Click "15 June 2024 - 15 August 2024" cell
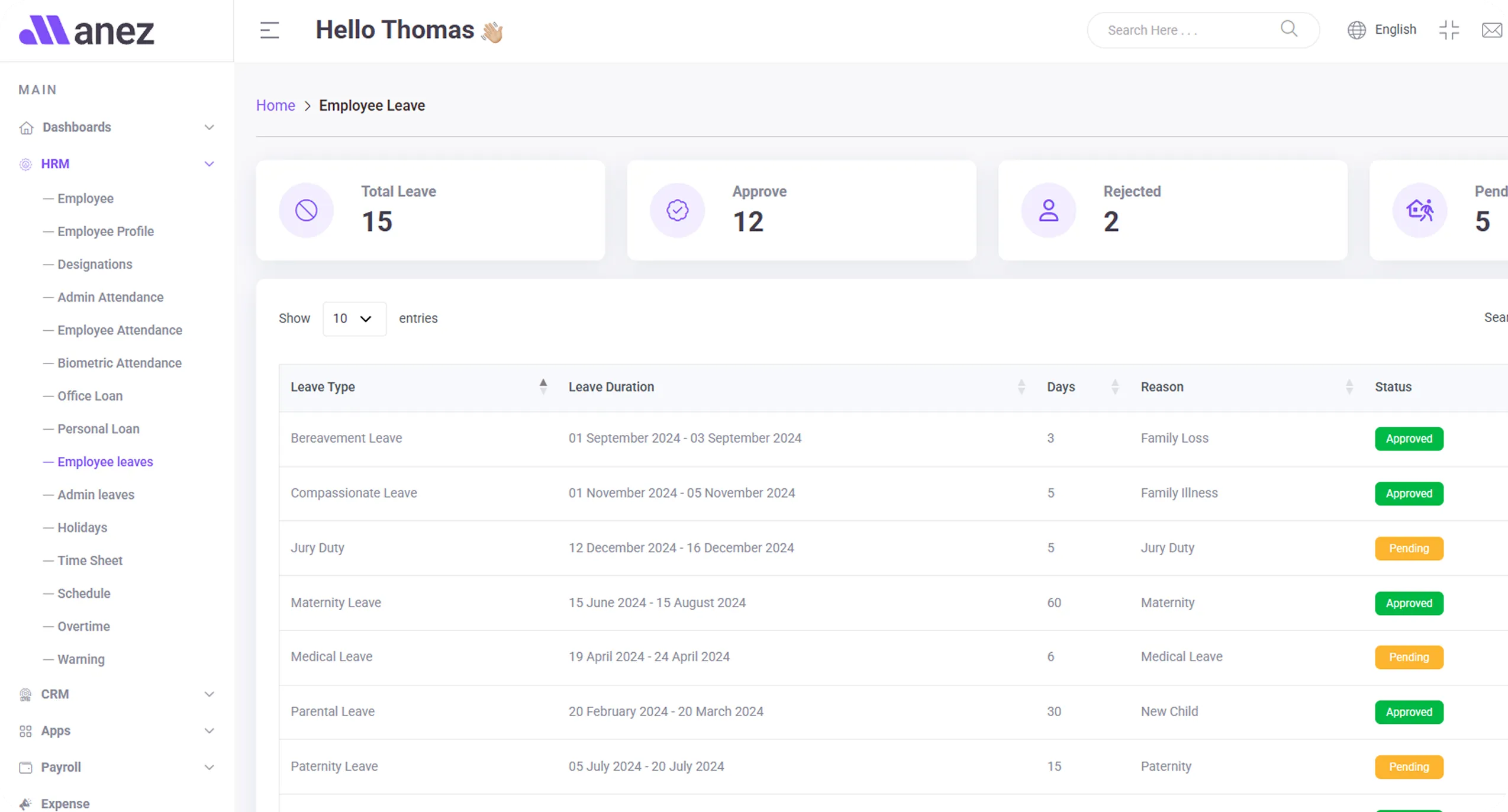Screen dimensions: 1508x812 coord(657,602)
